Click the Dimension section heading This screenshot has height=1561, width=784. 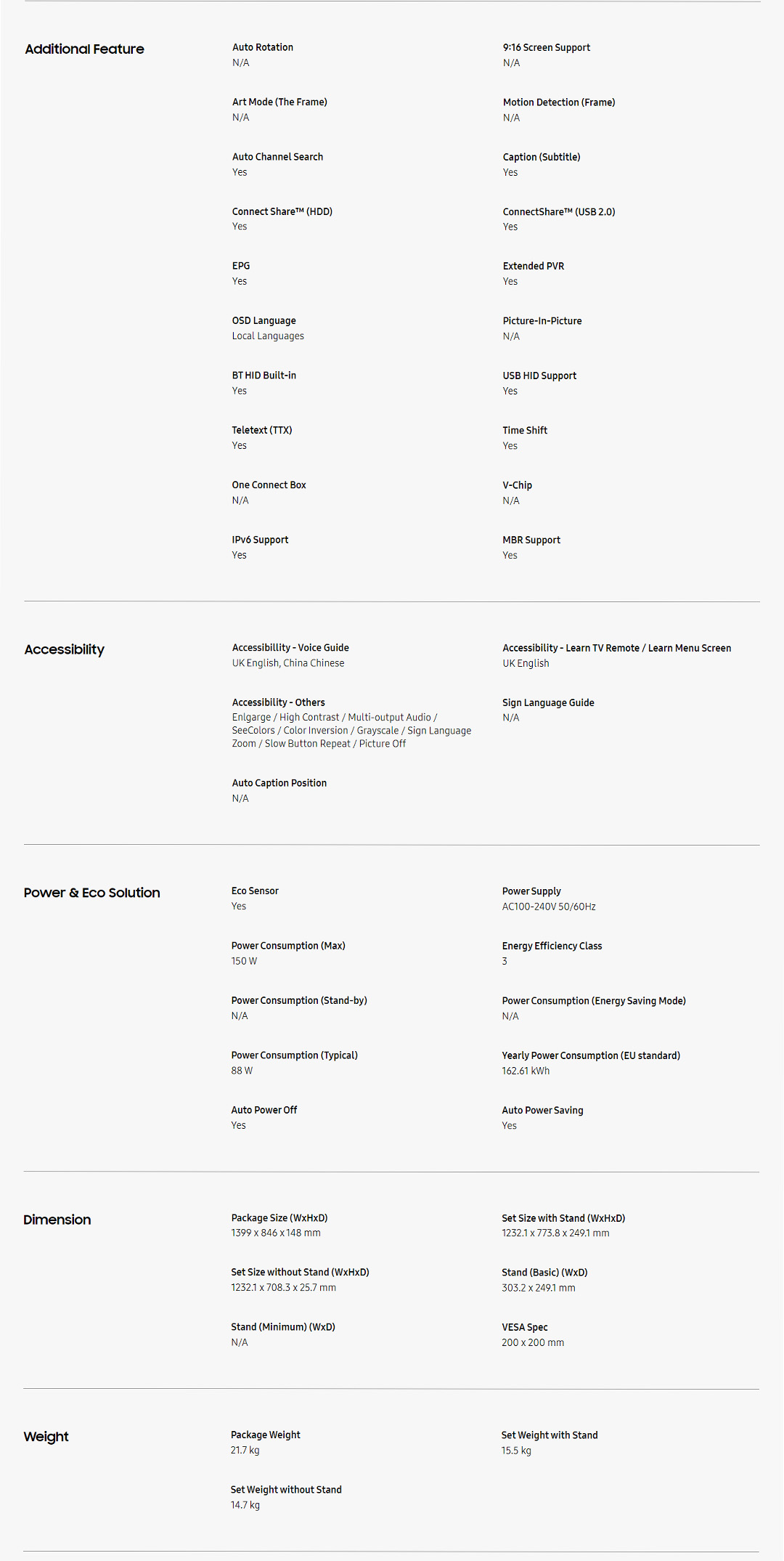tap(57, 1220)
